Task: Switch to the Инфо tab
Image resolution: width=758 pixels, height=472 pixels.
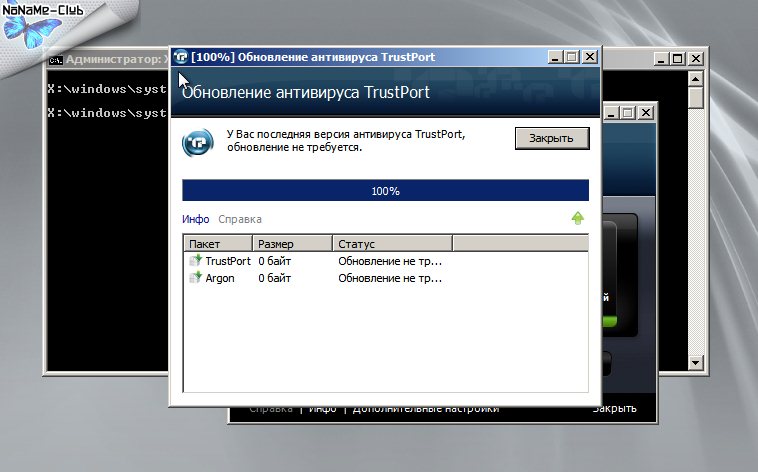Action: coord(195,219)
